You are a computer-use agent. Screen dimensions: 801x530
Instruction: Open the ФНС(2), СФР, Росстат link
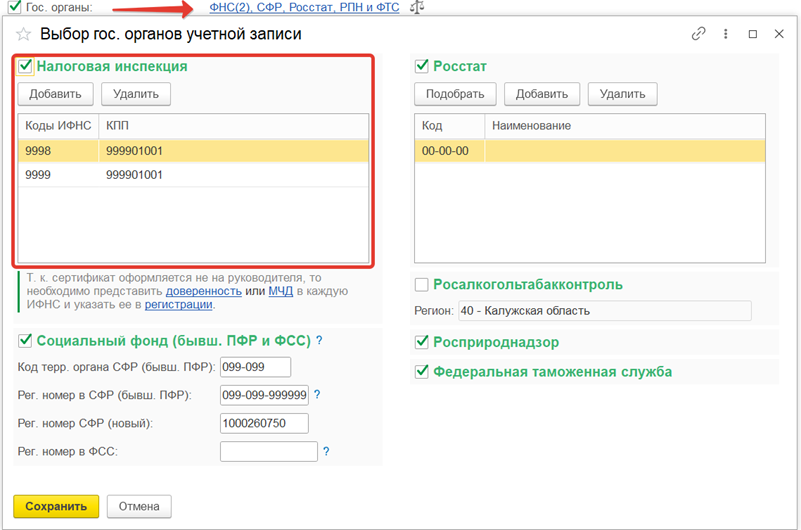click(304, 8)
